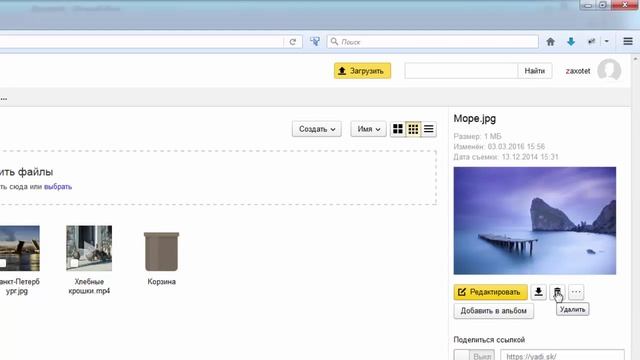The height and width of the screenshot is (360, 640).
Task: Switch to list view
Action: click(x=429, y=129)
